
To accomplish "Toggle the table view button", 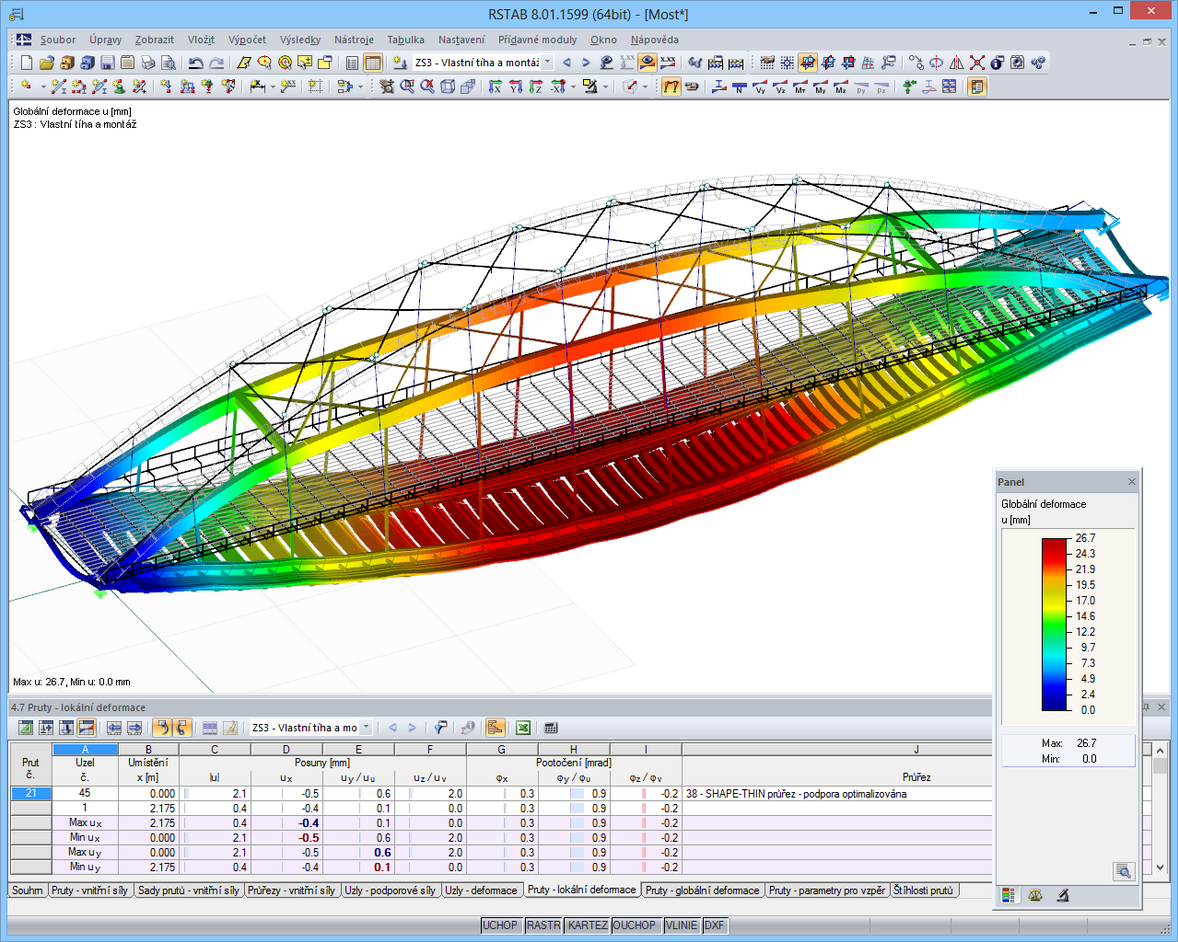I will tap(373, 62).
